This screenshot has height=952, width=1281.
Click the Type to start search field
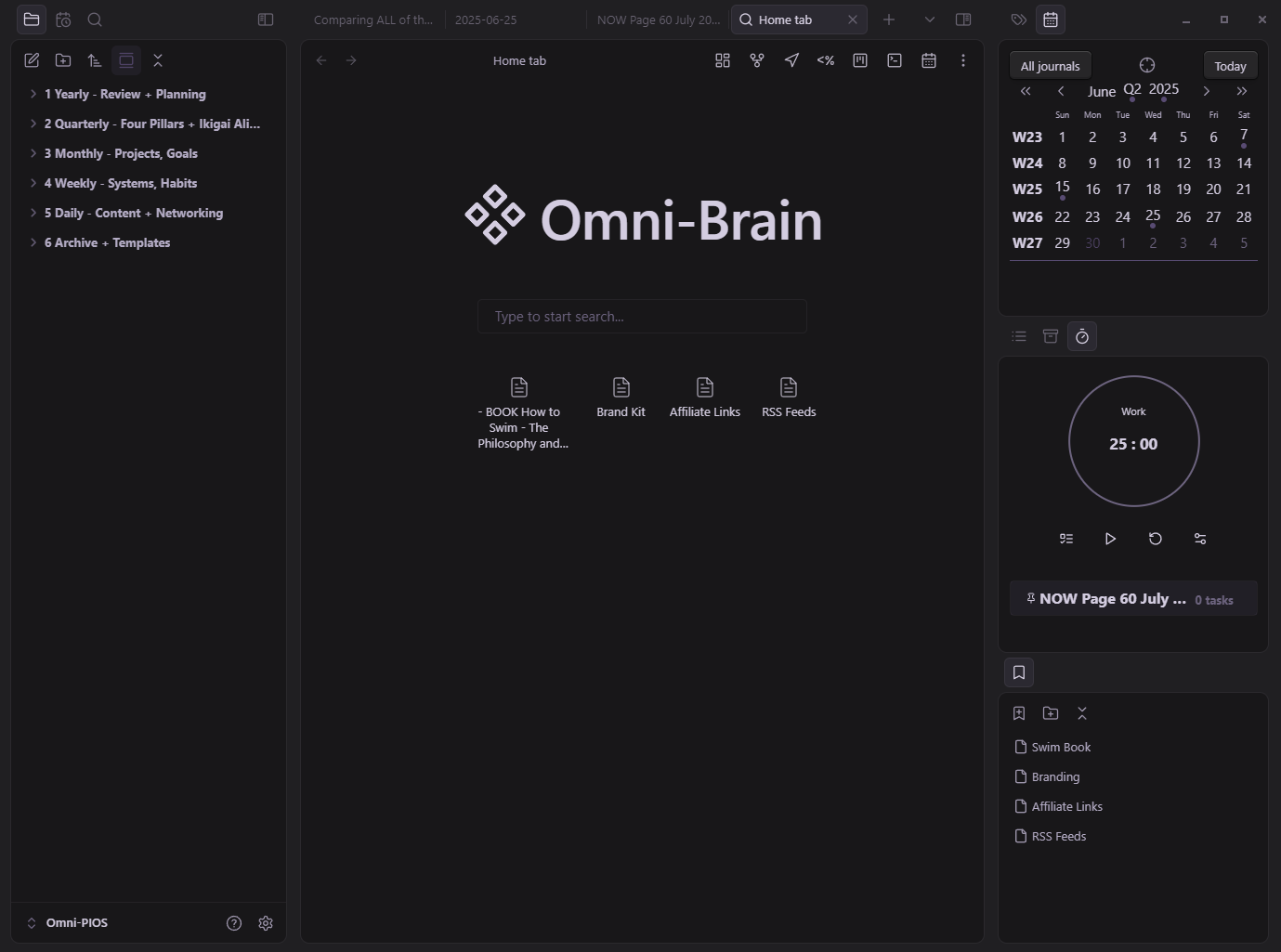point(642,317)
